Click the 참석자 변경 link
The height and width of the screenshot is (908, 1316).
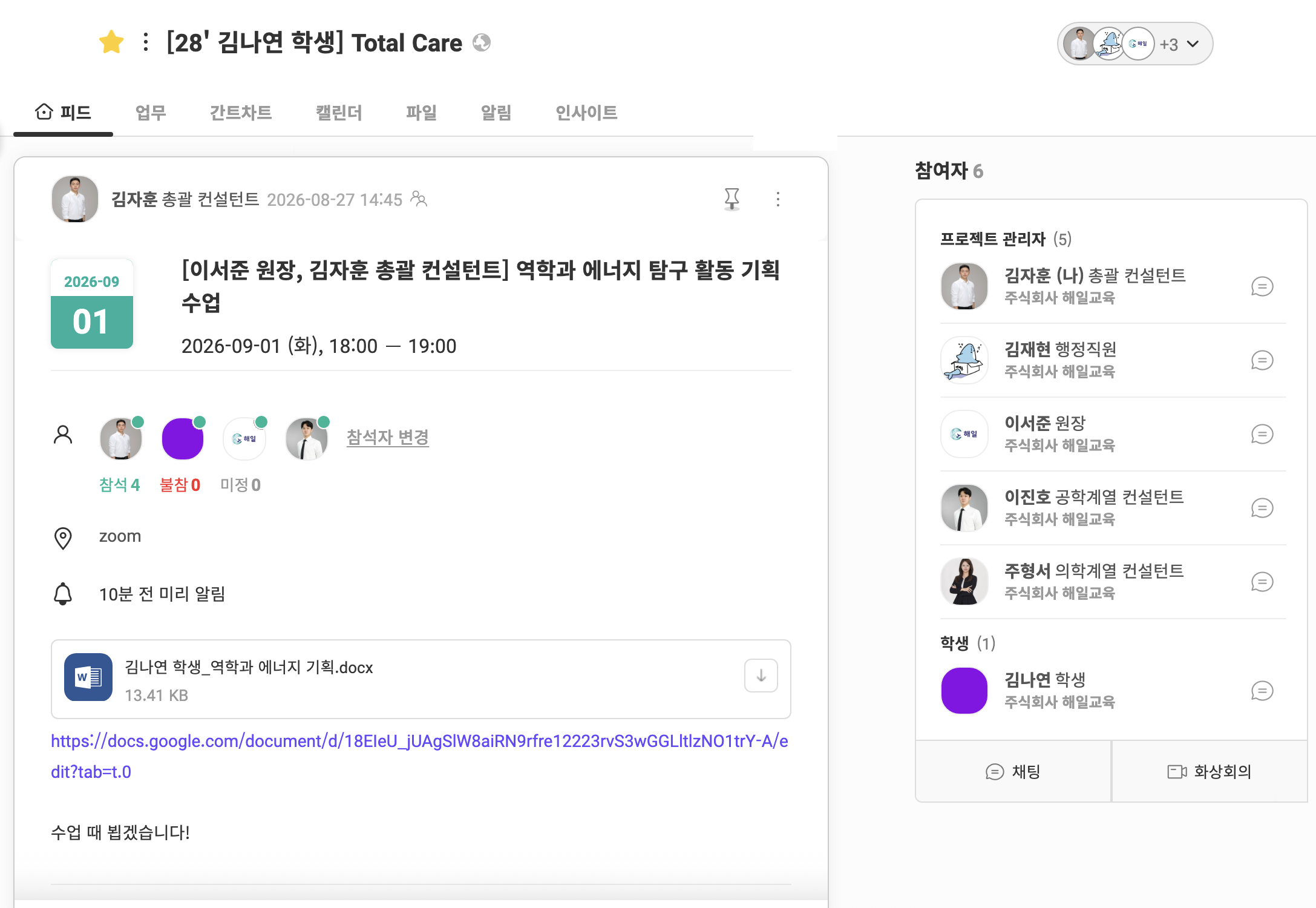(387, 437)
